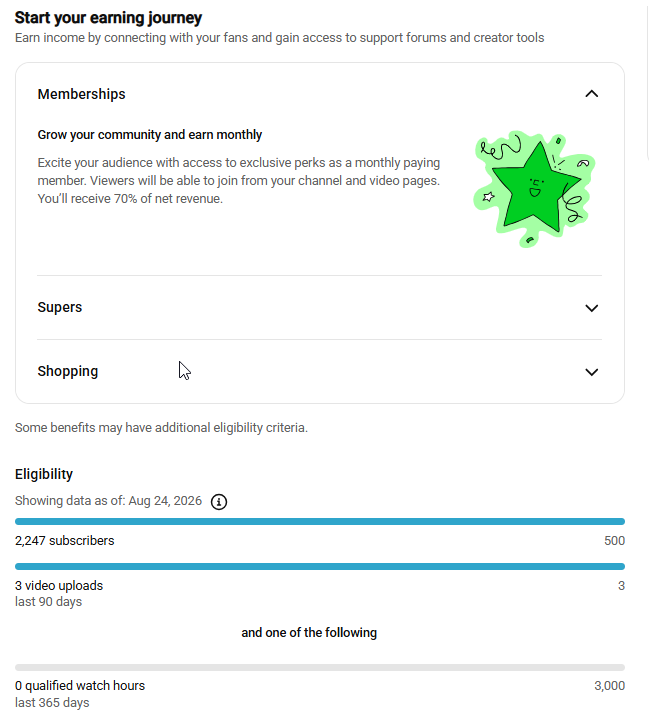649x721 pixels.
Task: Click the 3,000 watch hours target value
Action: coord(609,686)
